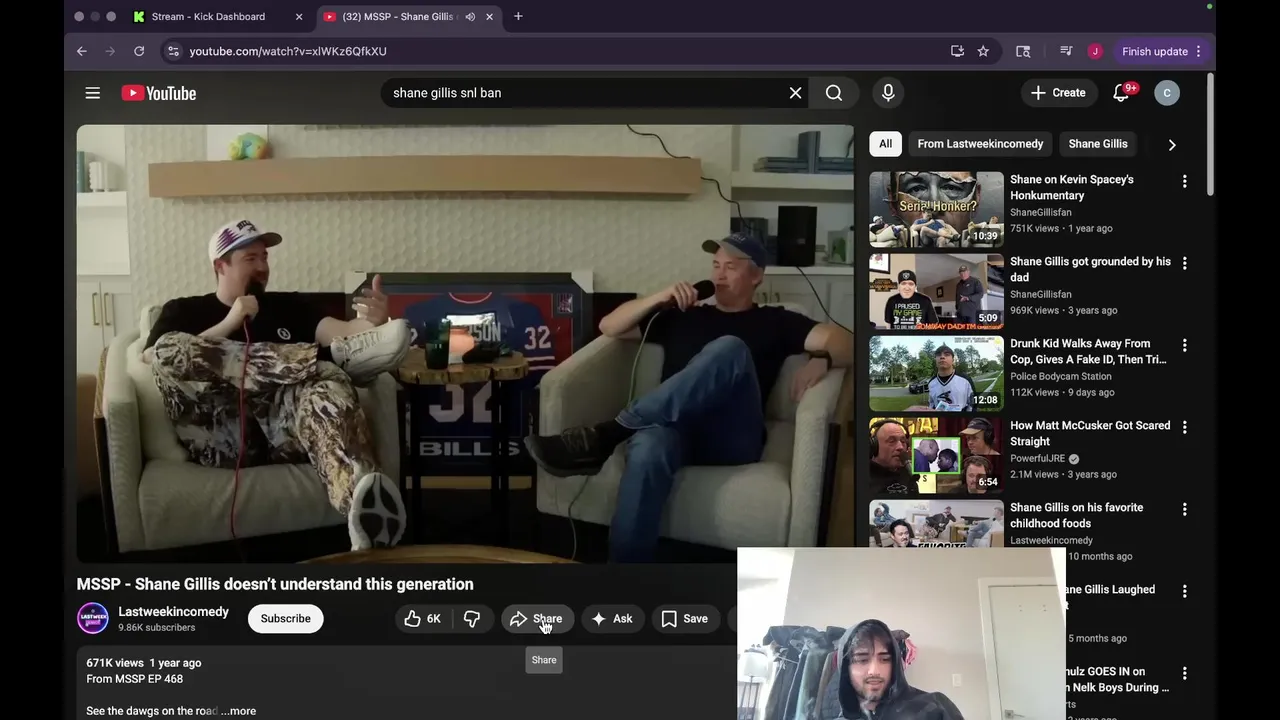Open Drunk Kid Walks Away From Cop thumbnail
1280x720 pixels.
click(x=936, y=373)
